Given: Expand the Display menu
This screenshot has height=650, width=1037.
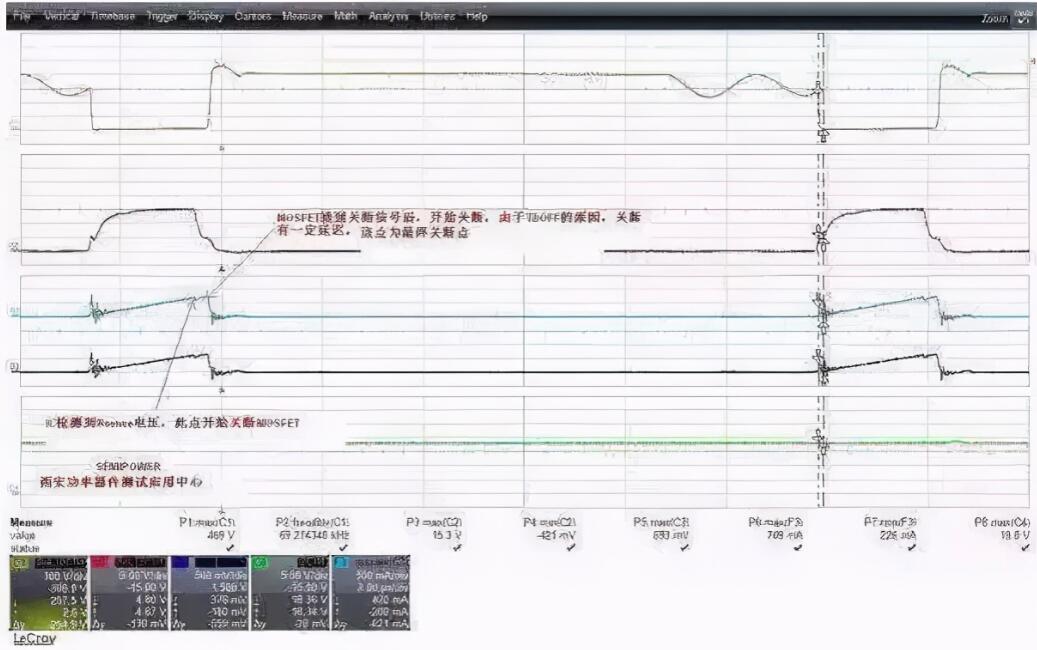Looking at the screenshot, I should point(205,17).
